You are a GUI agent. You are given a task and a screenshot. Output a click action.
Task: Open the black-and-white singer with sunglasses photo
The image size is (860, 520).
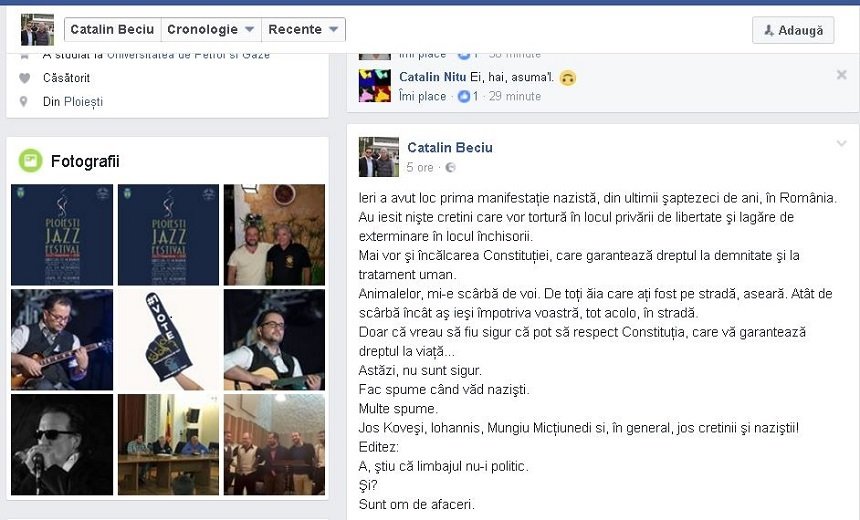[62, 444]
